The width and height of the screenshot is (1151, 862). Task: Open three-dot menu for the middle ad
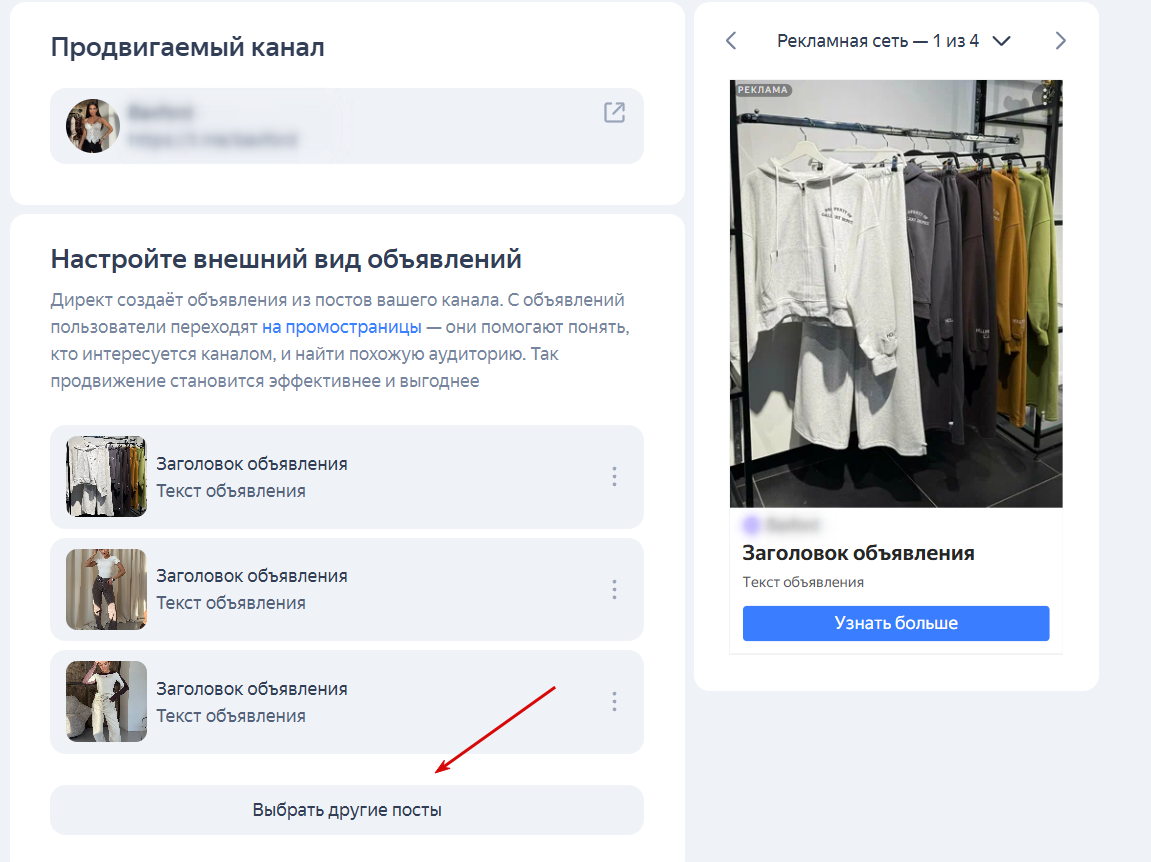(x=614, y=589)
